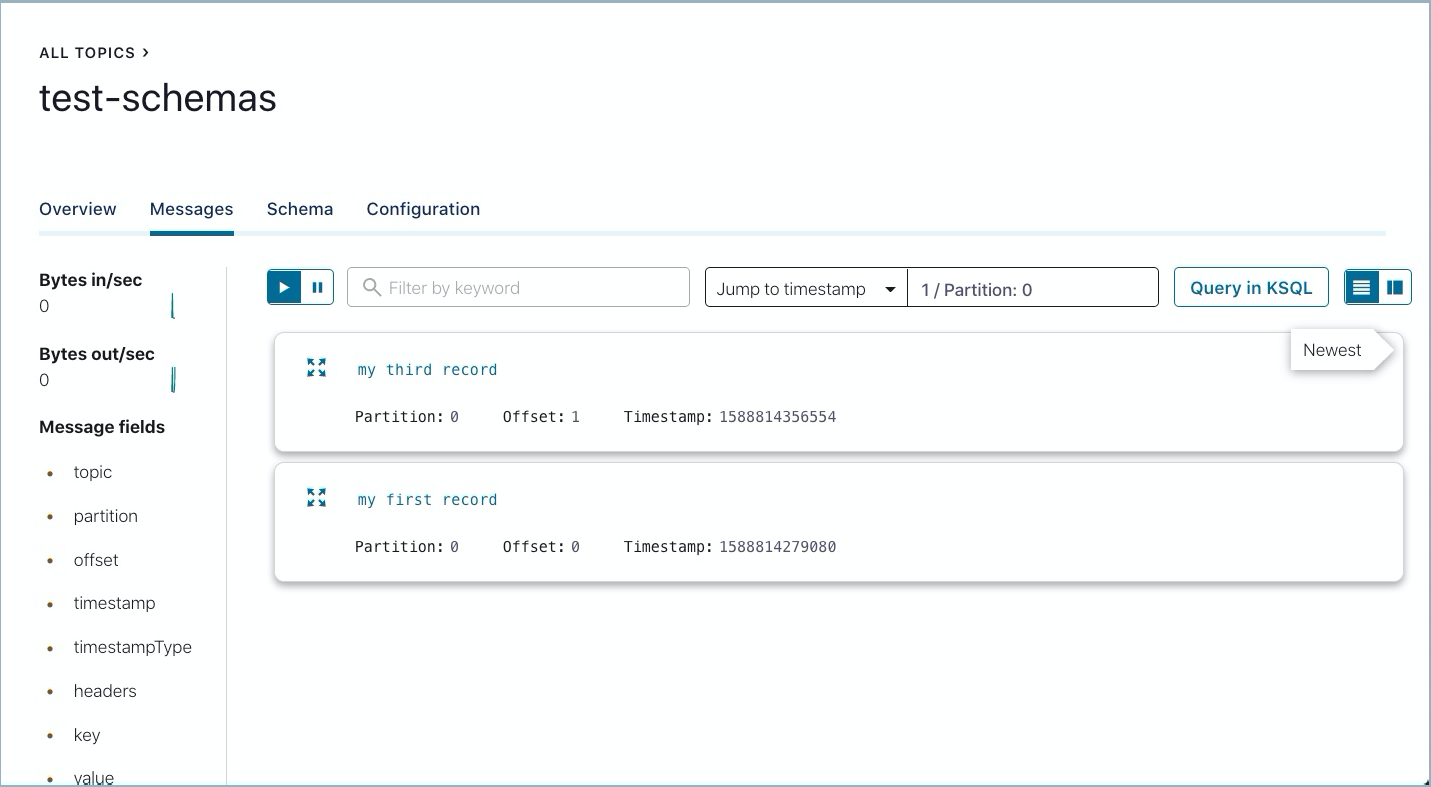Click the Newest marker label
Image resolution: width=1431 pixels, height=787 pixels.
[x=1332, y=350]
